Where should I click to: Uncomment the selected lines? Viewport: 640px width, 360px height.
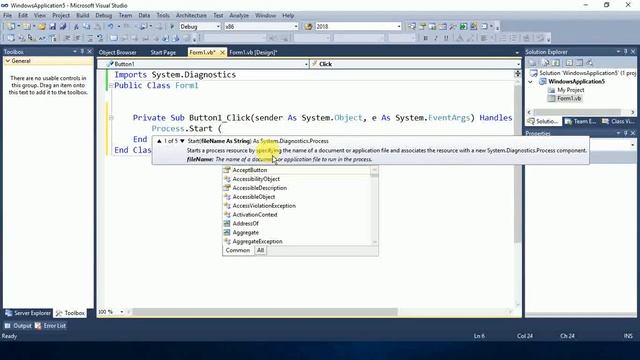click(100, 38)
